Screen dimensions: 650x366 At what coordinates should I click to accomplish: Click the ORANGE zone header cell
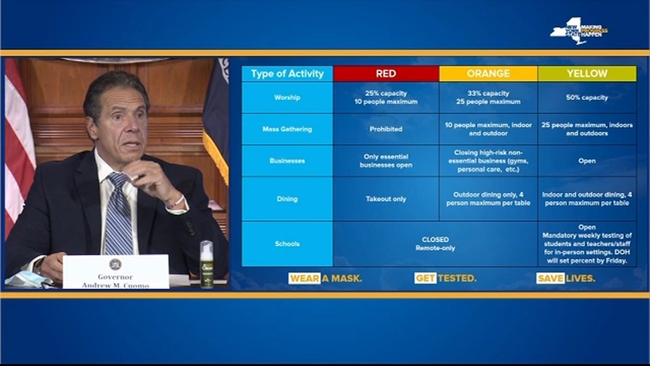pyautogui.click(x=488, y=74)
